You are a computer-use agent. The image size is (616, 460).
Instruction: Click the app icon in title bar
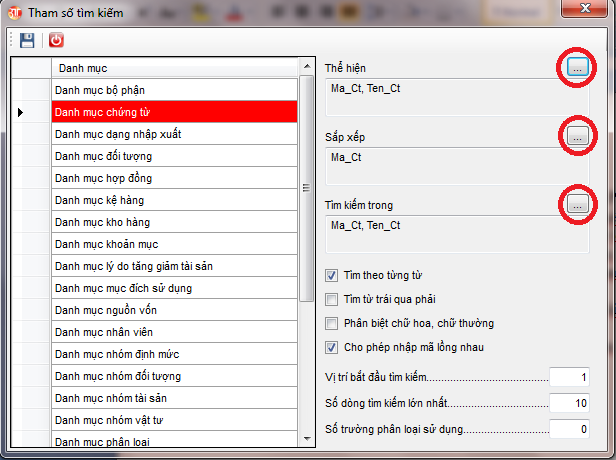(15, 10)
